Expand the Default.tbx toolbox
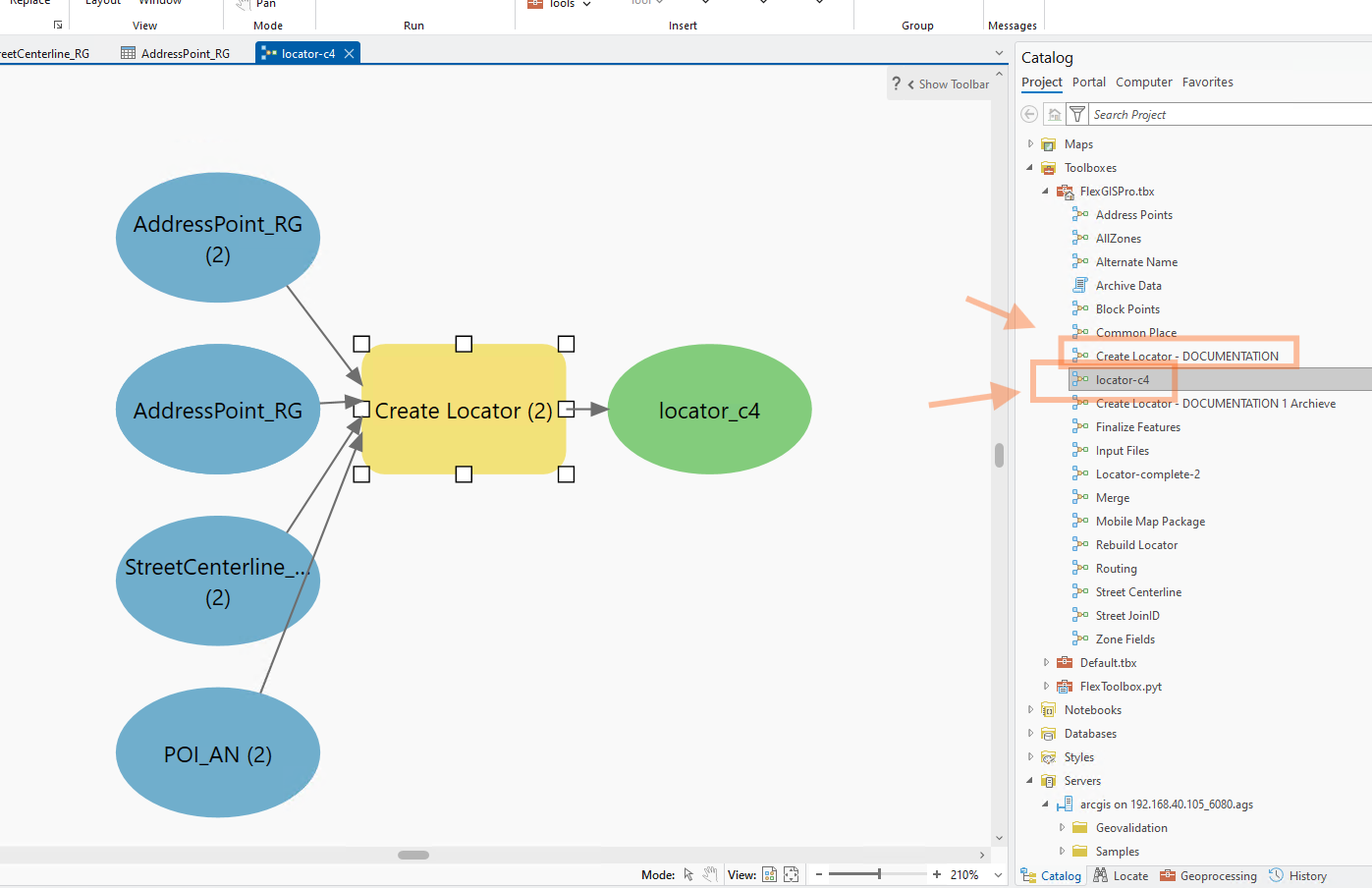Viewport: 1372px width, 888px height. pyautogui.click(x=1045, y=663)
